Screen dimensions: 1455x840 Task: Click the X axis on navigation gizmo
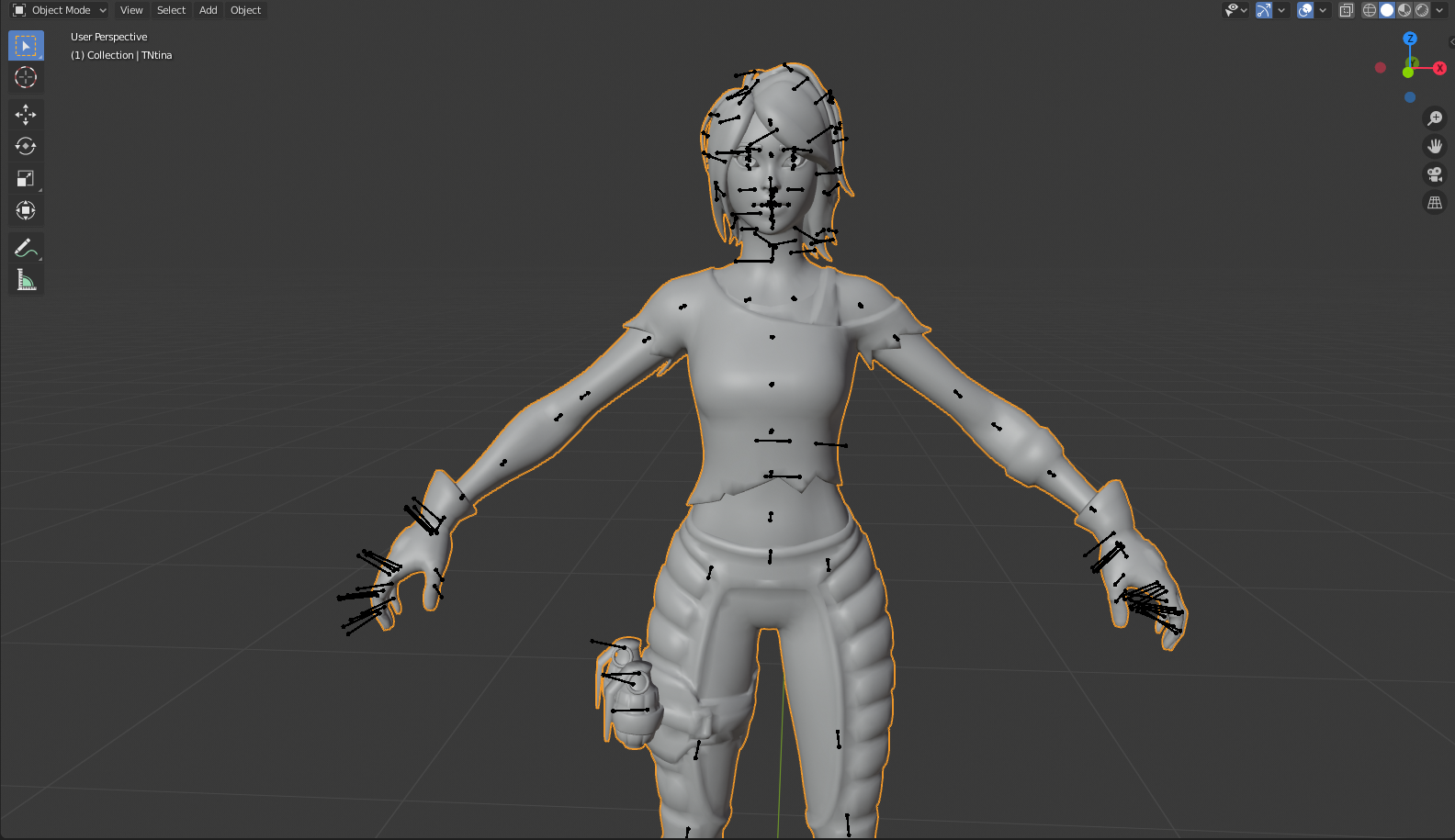pos(1439,68)
